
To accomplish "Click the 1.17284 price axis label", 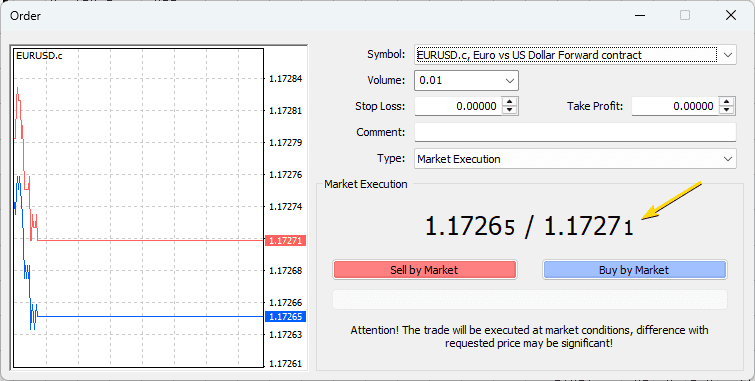I will tap(286, 79).
